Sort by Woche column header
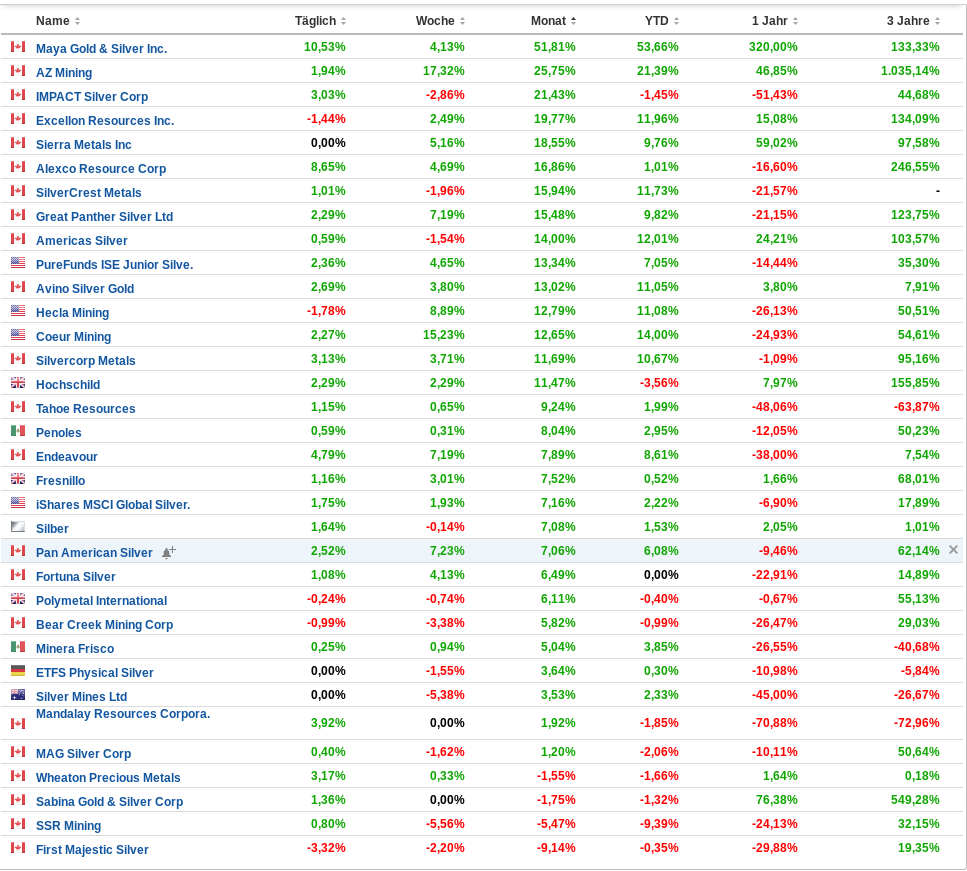 (440, 21)
